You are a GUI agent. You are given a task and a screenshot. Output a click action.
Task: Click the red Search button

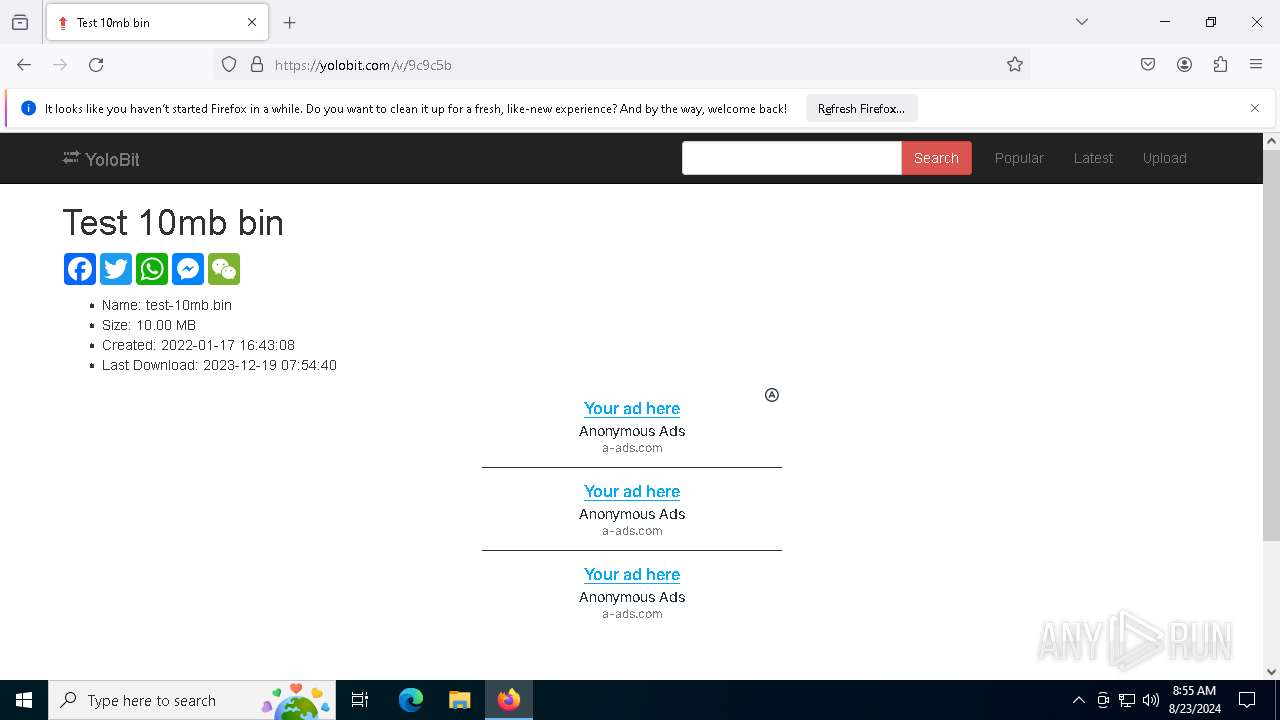click(x=936, y=158)
